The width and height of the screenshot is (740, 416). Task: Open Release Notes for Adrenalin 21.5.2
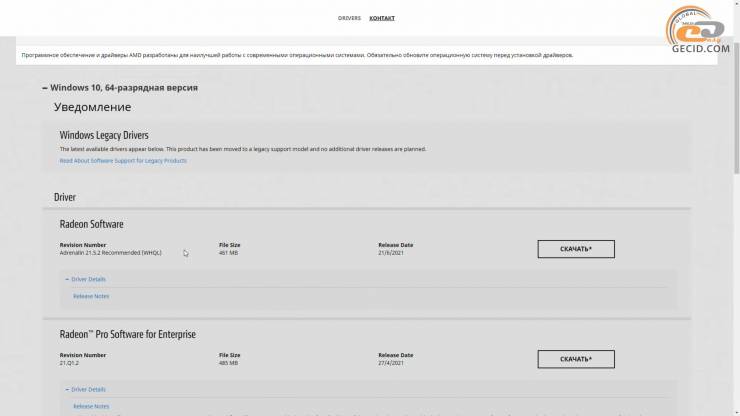pos(91,296)
